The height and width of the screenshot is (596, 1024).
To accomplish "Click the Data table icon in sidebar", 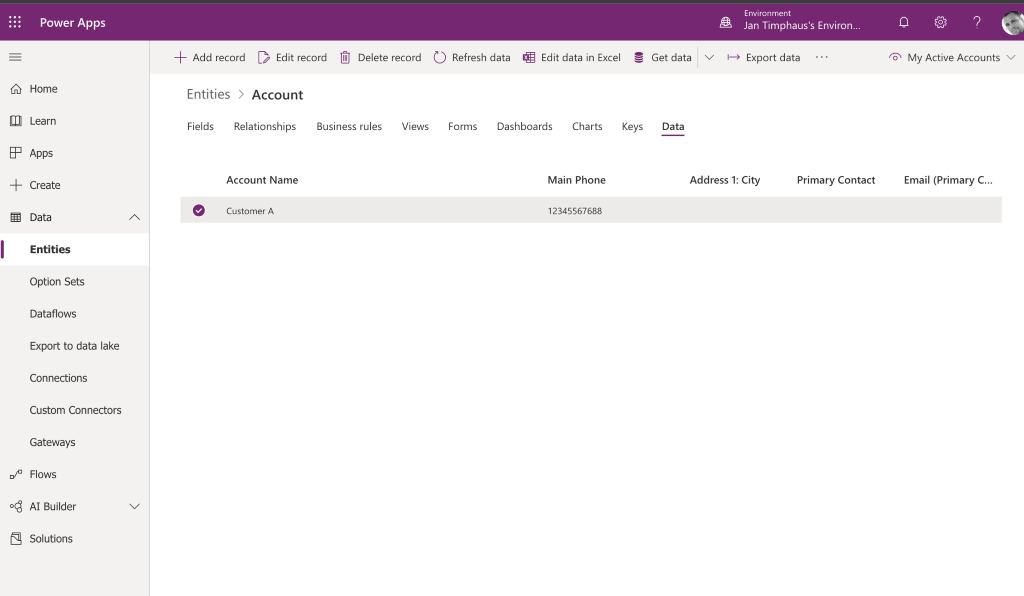I will [16, 217].
